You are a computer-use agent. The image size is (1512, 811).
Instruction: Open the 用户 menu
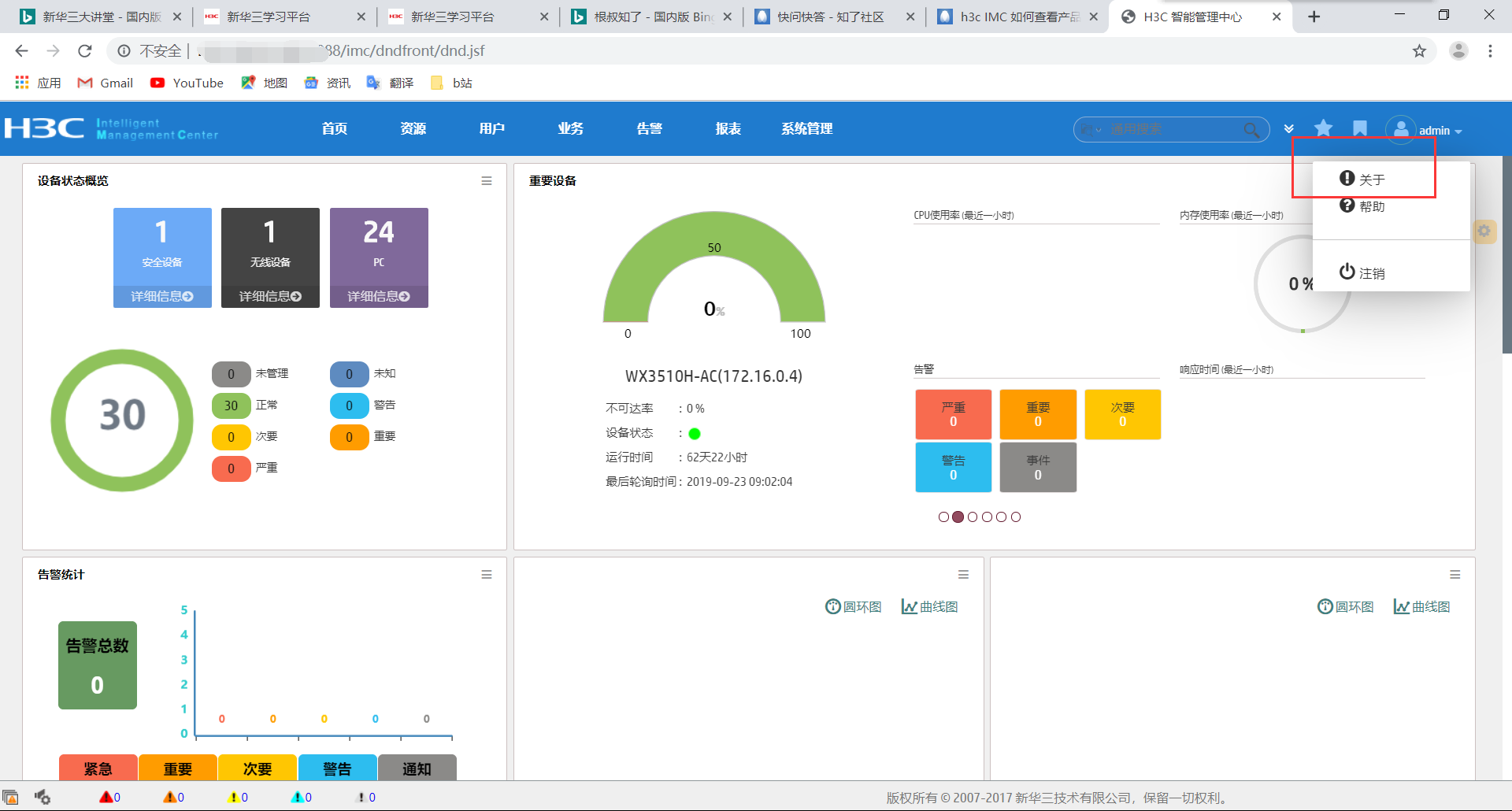tap(492, 128)
